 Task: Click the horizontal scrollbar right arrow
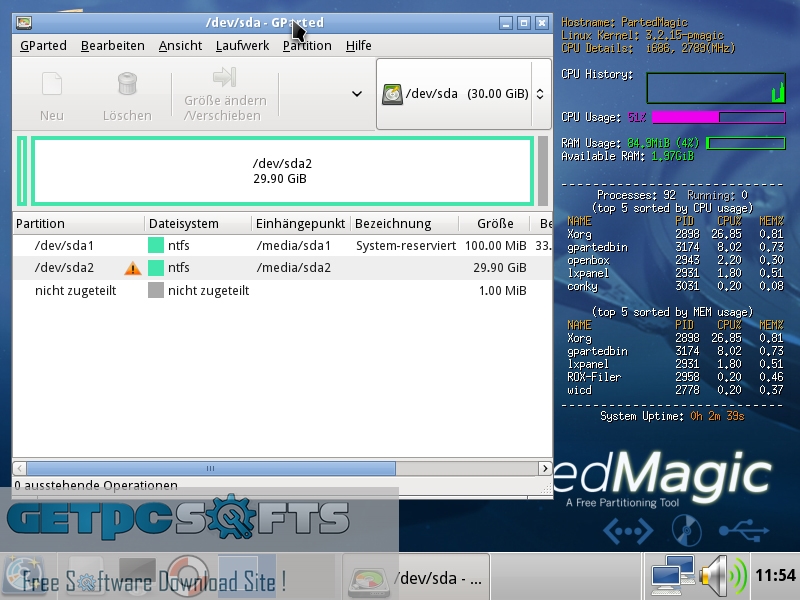click(544, 468)
